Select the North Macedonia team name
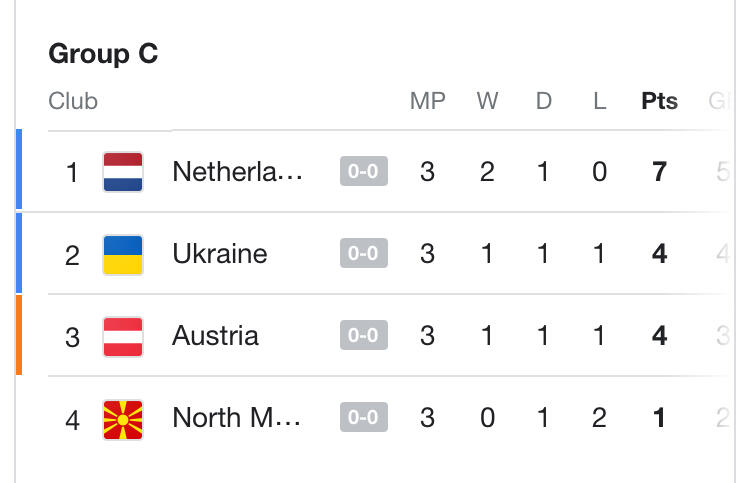Viewport: 750px width, 483px height. [x=237, y=418]
